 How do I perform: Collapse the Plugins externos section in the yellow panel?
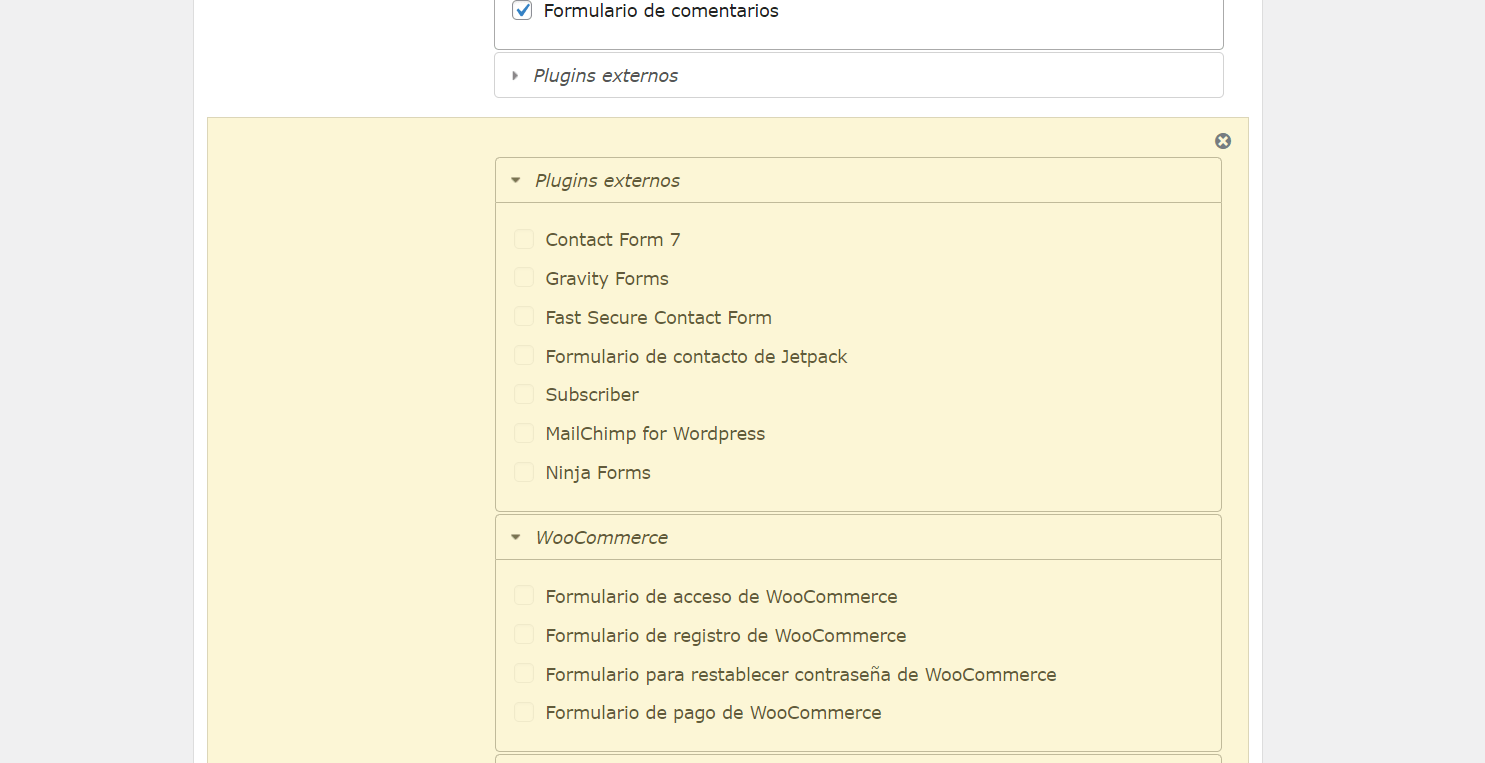point(516,181)
